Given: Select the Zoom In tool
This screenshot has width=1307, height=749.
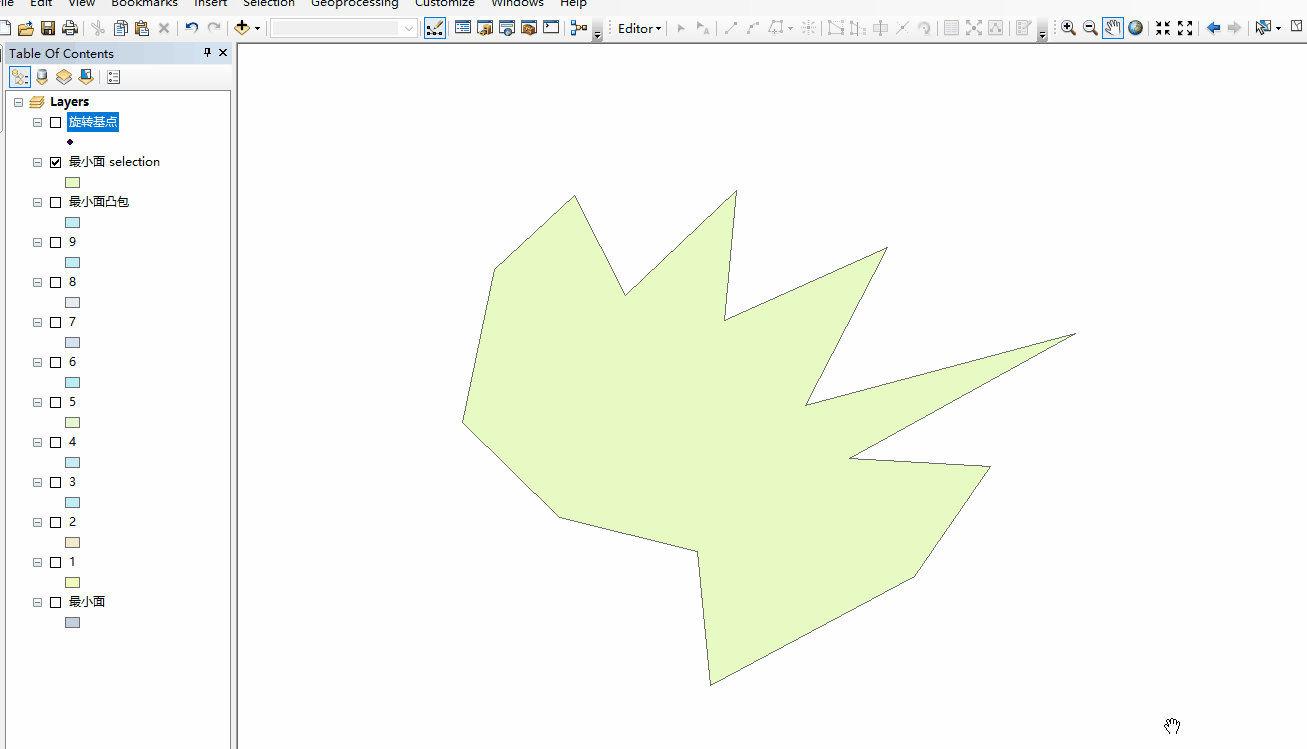Looking at the screenshot, I should (1069, 28).
